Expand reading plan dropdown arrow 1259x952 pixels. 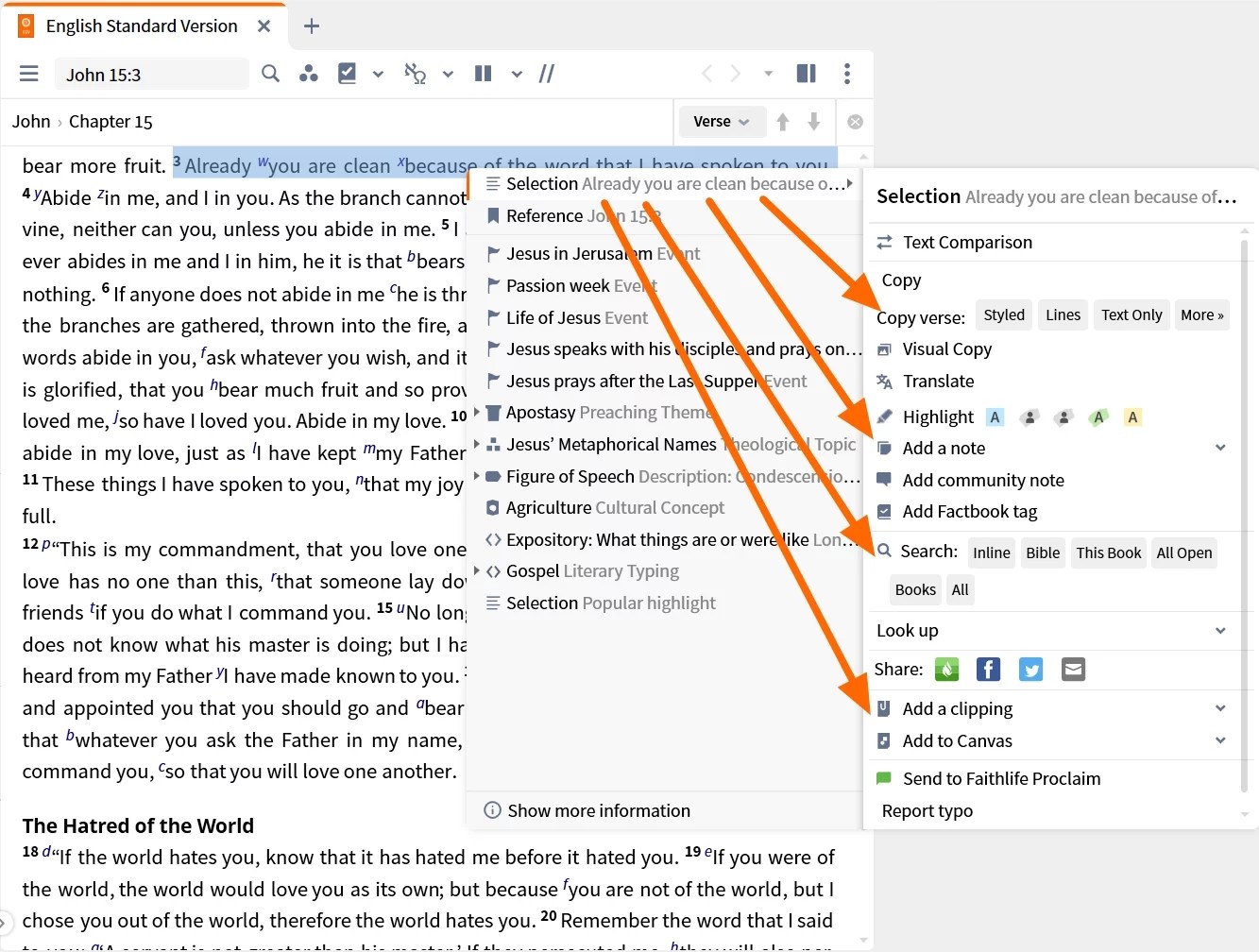pyautogui.click(x=378, y=74)
